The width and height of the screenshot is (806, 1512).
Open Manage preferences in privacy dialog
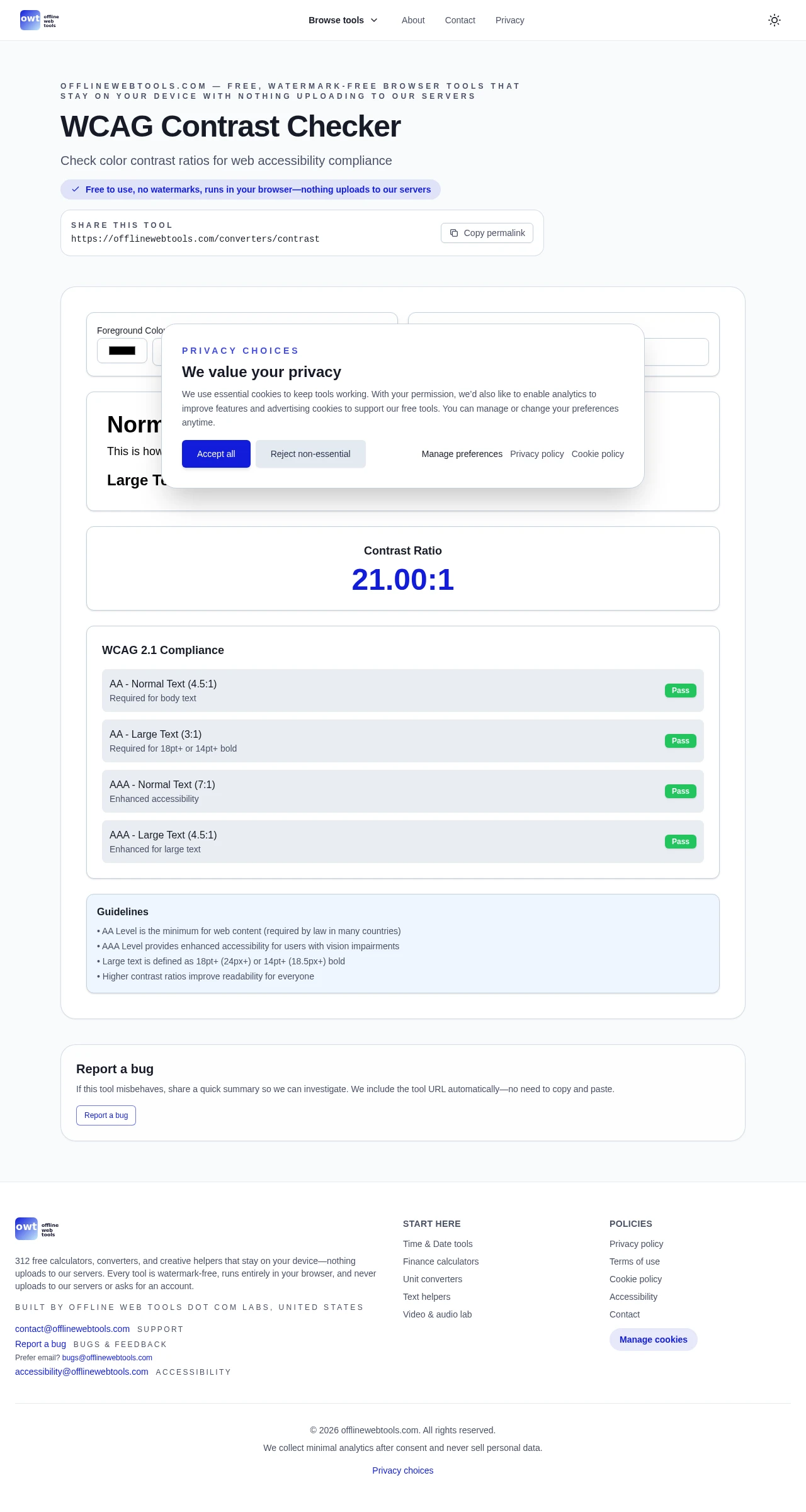(x=462, y=454)
